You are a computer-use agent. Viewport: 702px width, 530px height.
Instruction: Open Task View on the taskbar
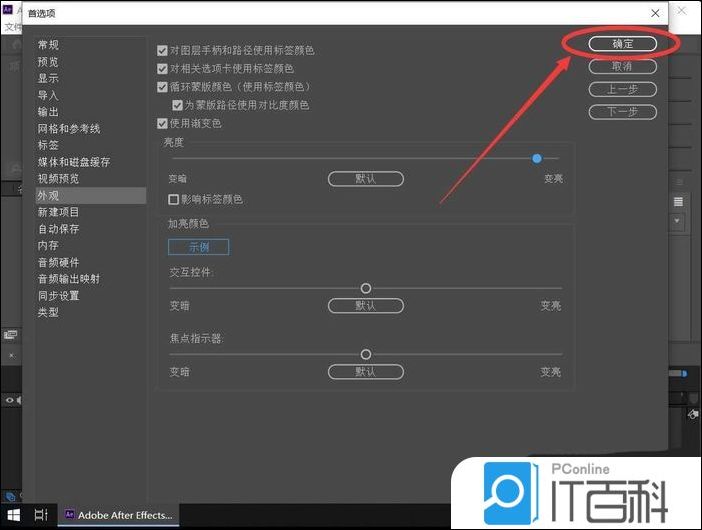pyautogui.click(x=41, y=515)
